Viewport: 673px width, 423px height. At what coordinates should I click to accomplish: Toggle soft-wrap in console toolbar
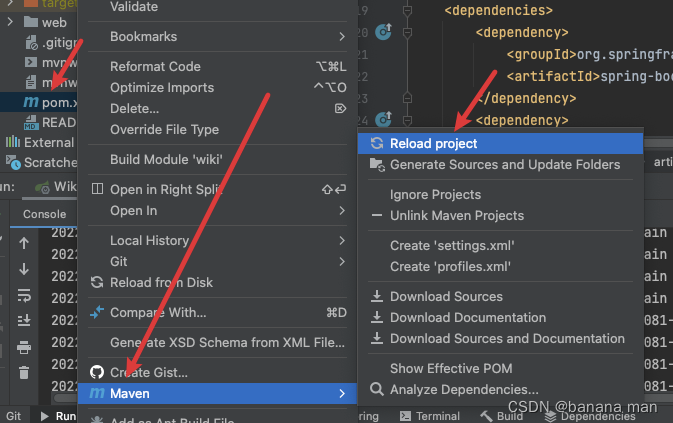24,295
